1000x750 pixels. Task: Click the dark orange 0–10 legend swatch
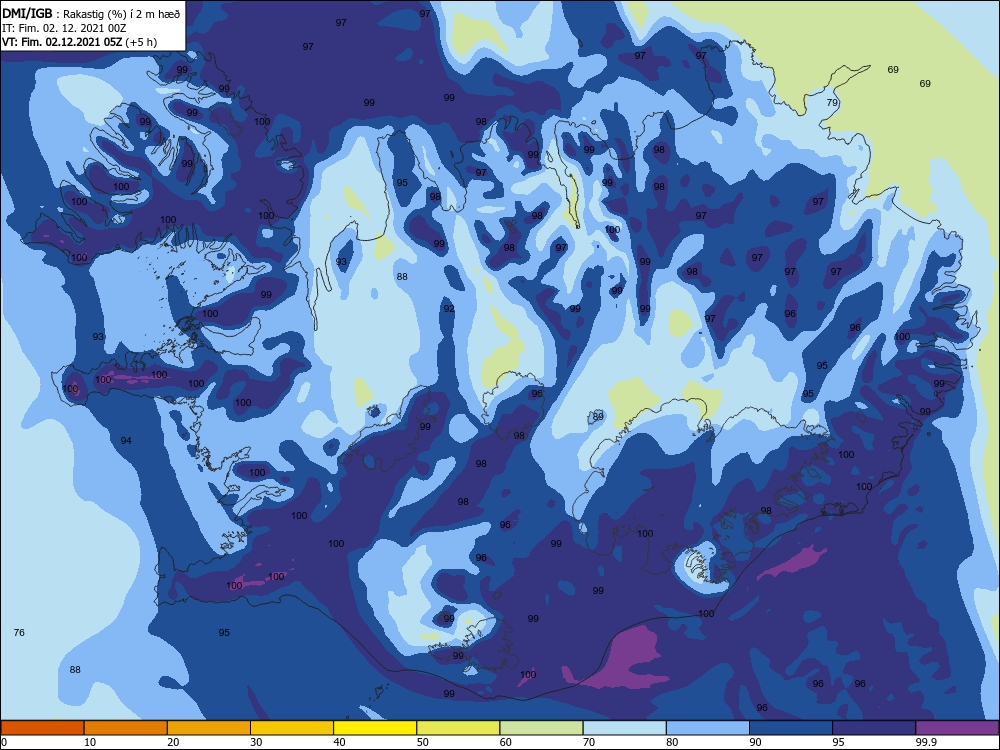coord(42,728)
